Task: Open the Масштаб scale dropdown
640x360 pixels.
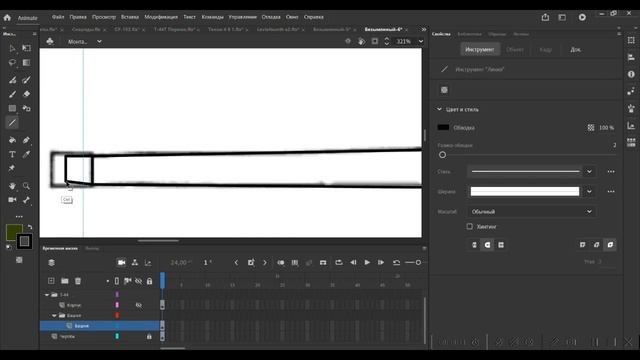Action: (531, 211)
